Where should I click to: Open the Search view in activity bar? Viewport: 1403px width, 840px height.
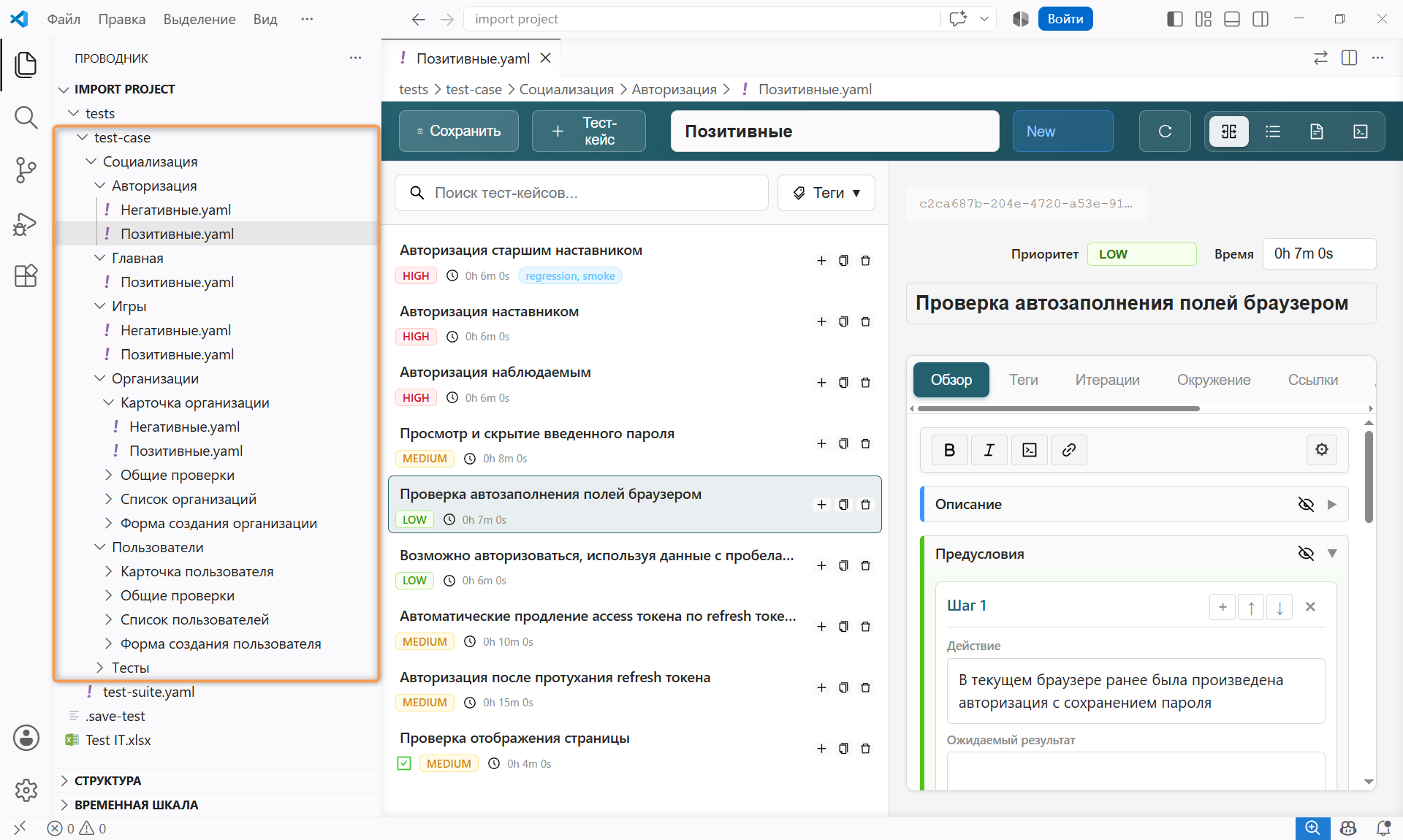[26, 117]
